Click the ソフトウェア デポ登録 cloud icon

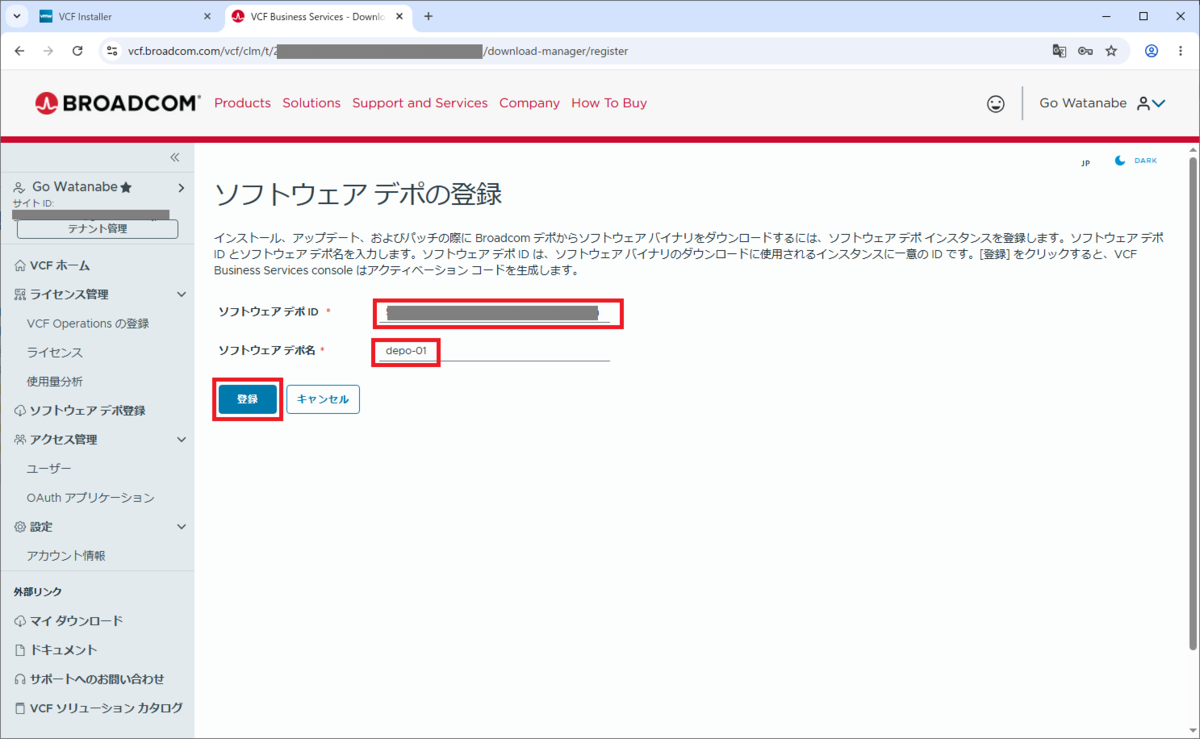[x=20, y=411]
